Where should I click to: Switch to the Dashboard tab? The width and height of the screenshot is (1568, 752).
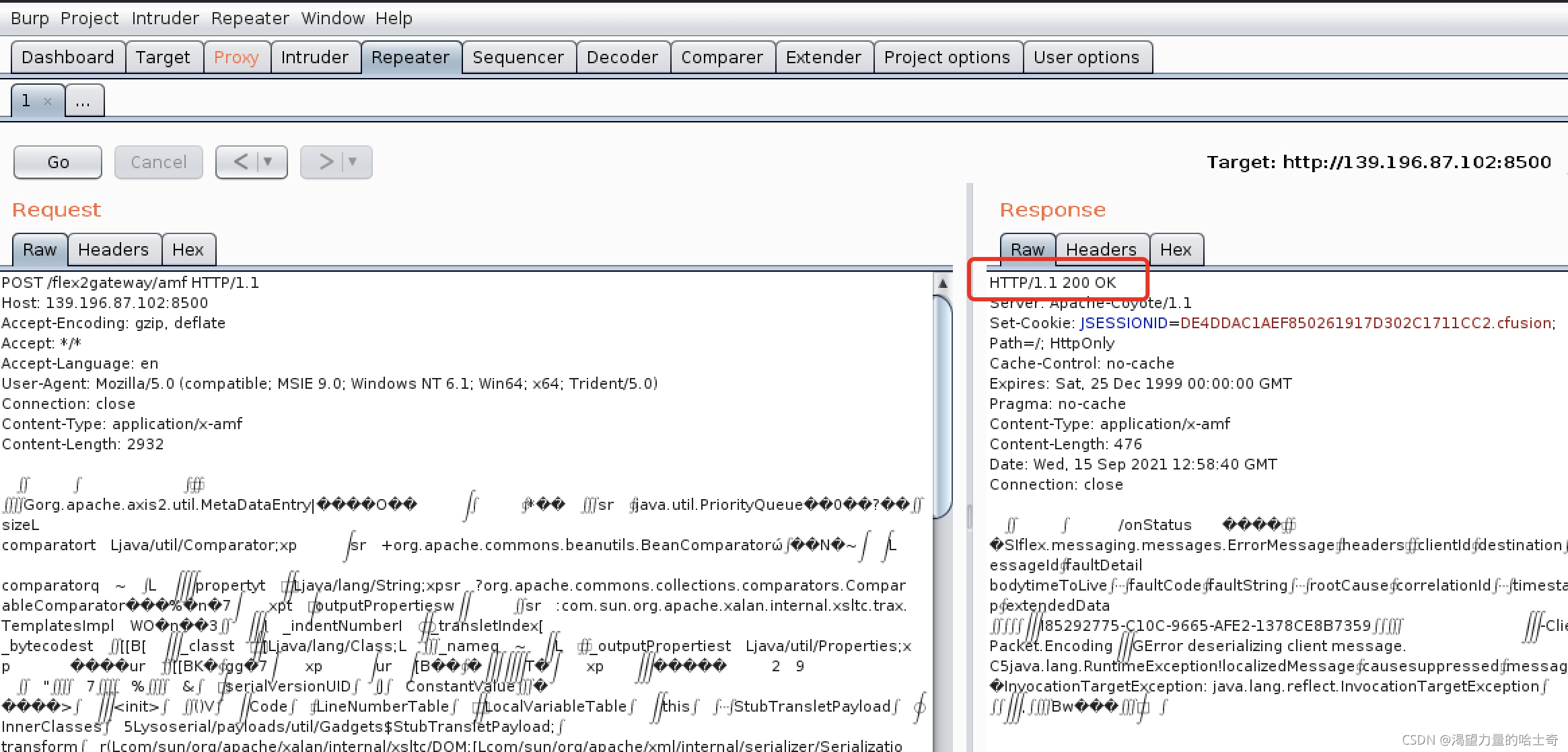(x=68, y=57)
